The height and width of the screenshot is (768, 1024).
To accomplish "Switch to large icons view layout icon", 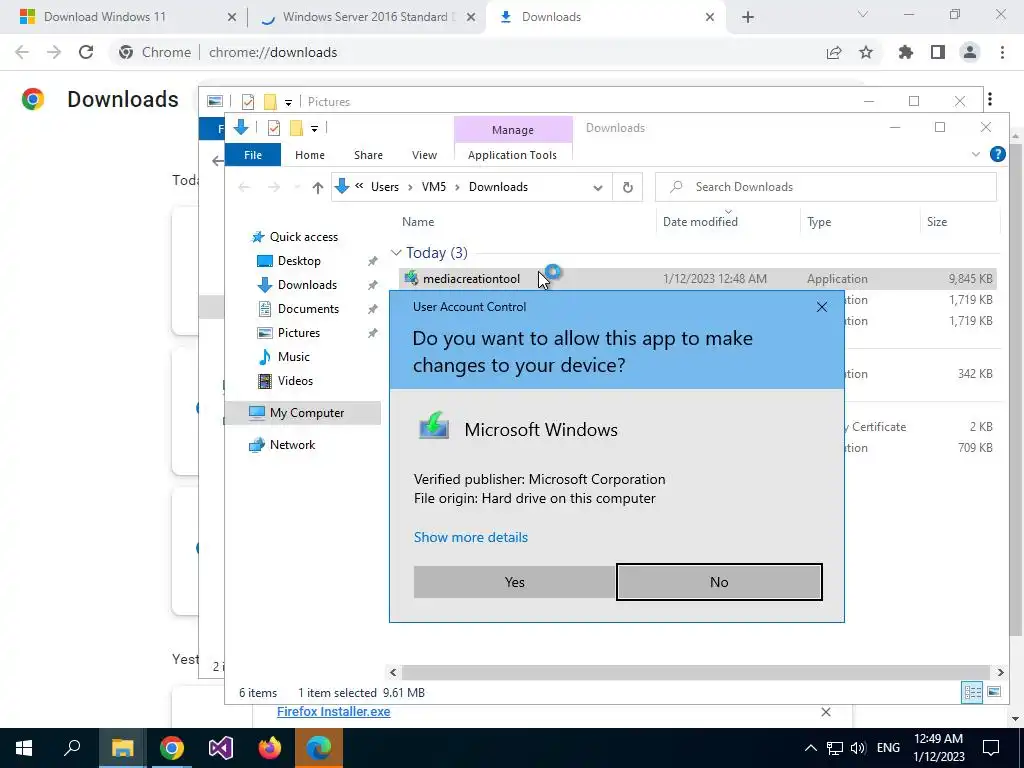I will click(994, 692).
